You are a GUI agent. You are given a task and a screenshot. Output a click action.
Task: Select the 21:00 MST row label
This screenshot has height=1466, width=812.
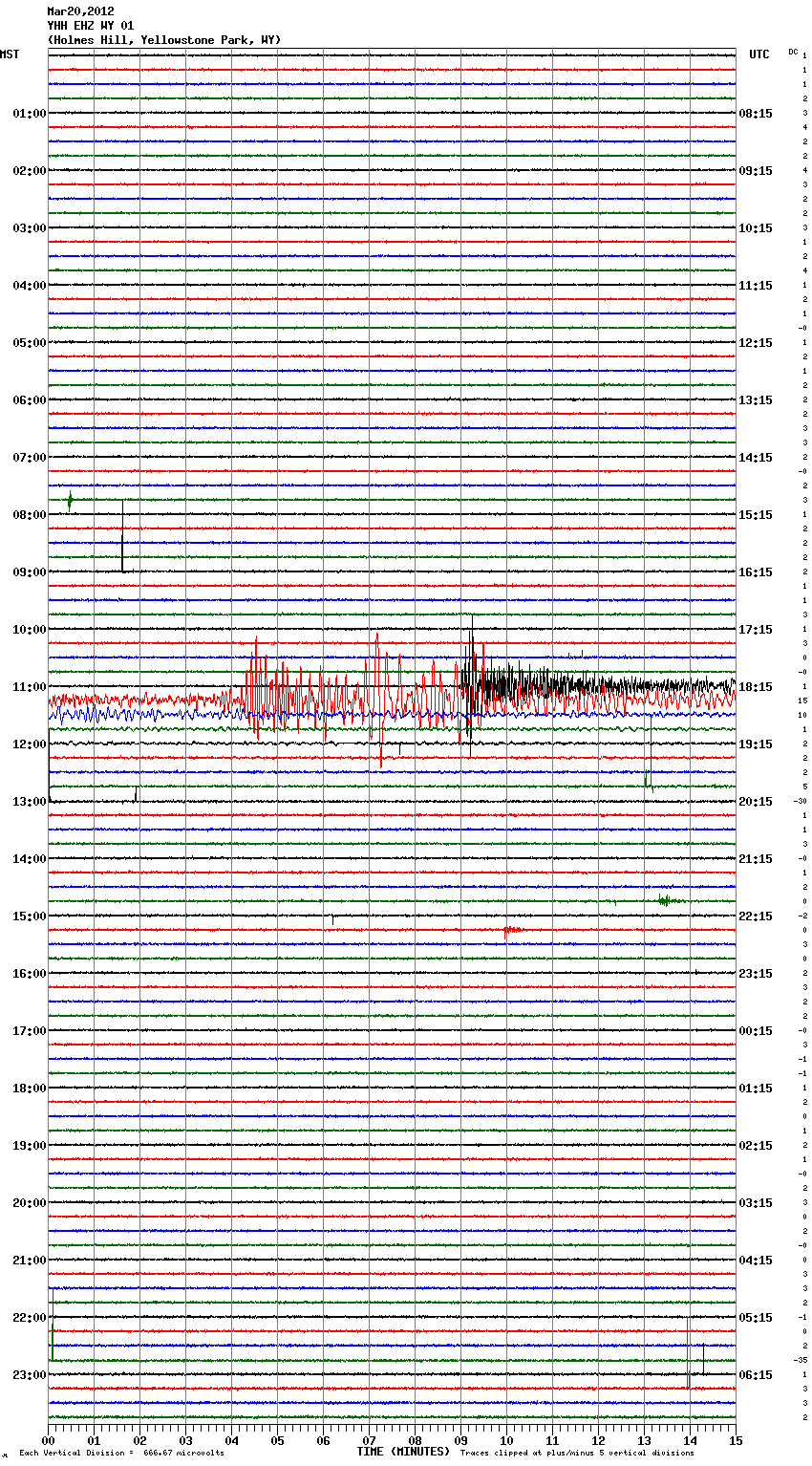click(30, 1261)
